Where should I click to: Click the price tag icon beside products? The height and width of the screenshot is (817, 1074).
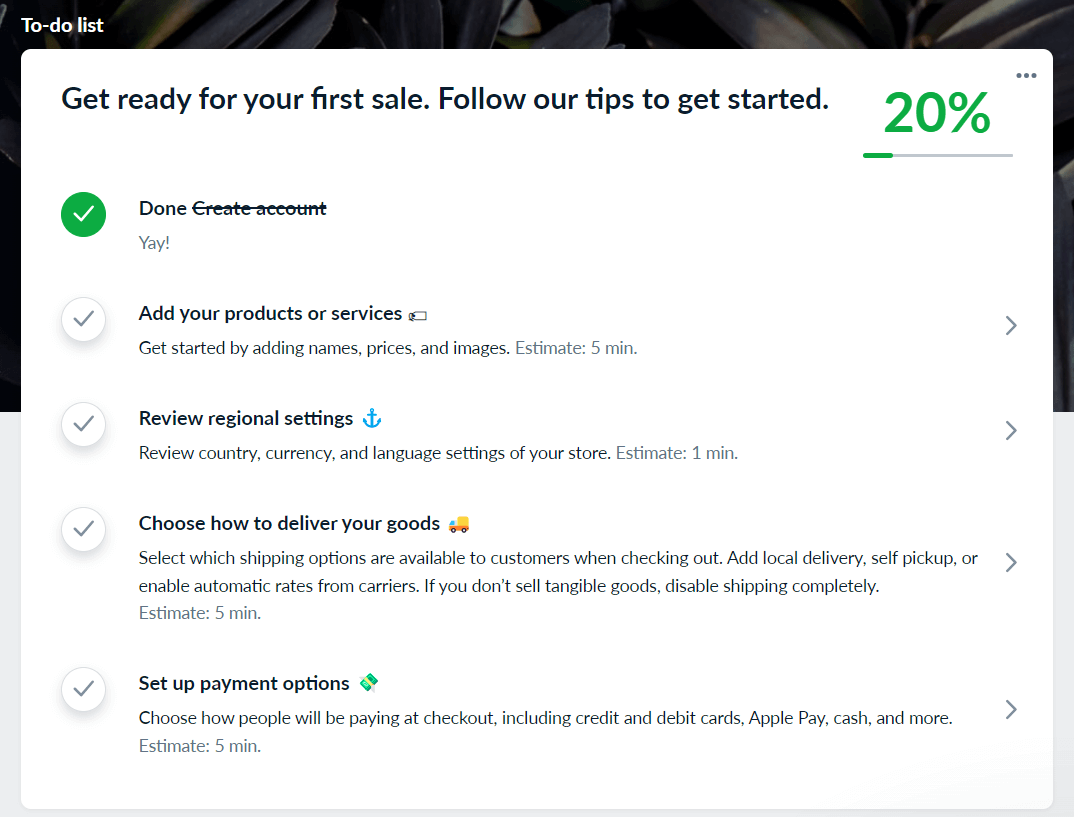(418, 315)
